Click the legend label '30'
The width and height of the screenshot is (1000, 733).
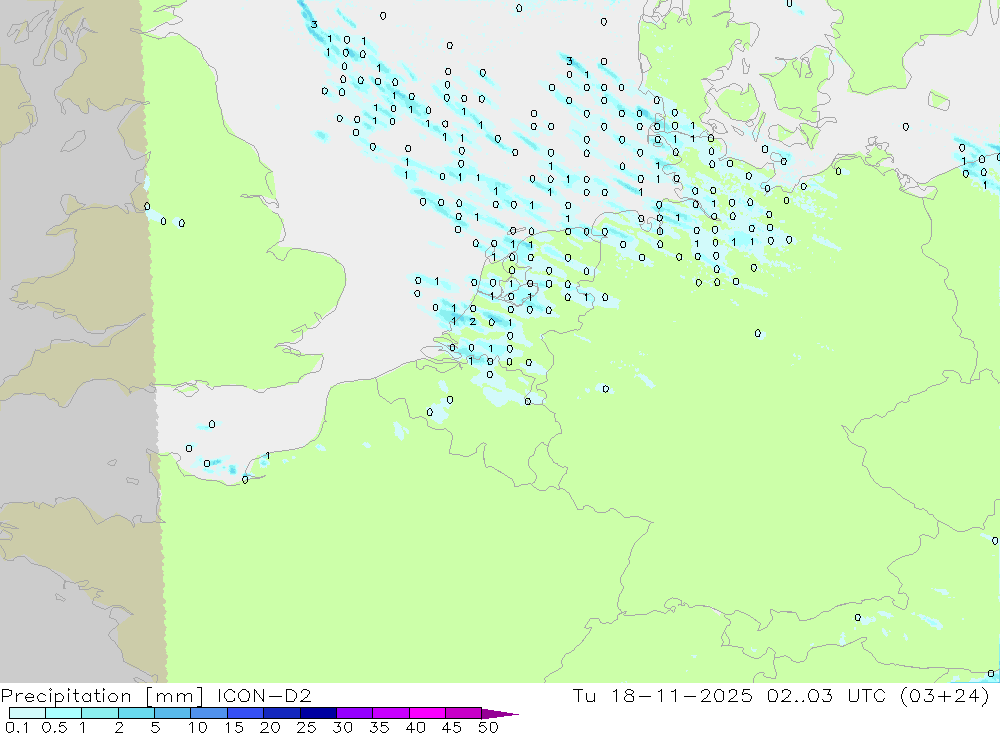coord(342,727)
